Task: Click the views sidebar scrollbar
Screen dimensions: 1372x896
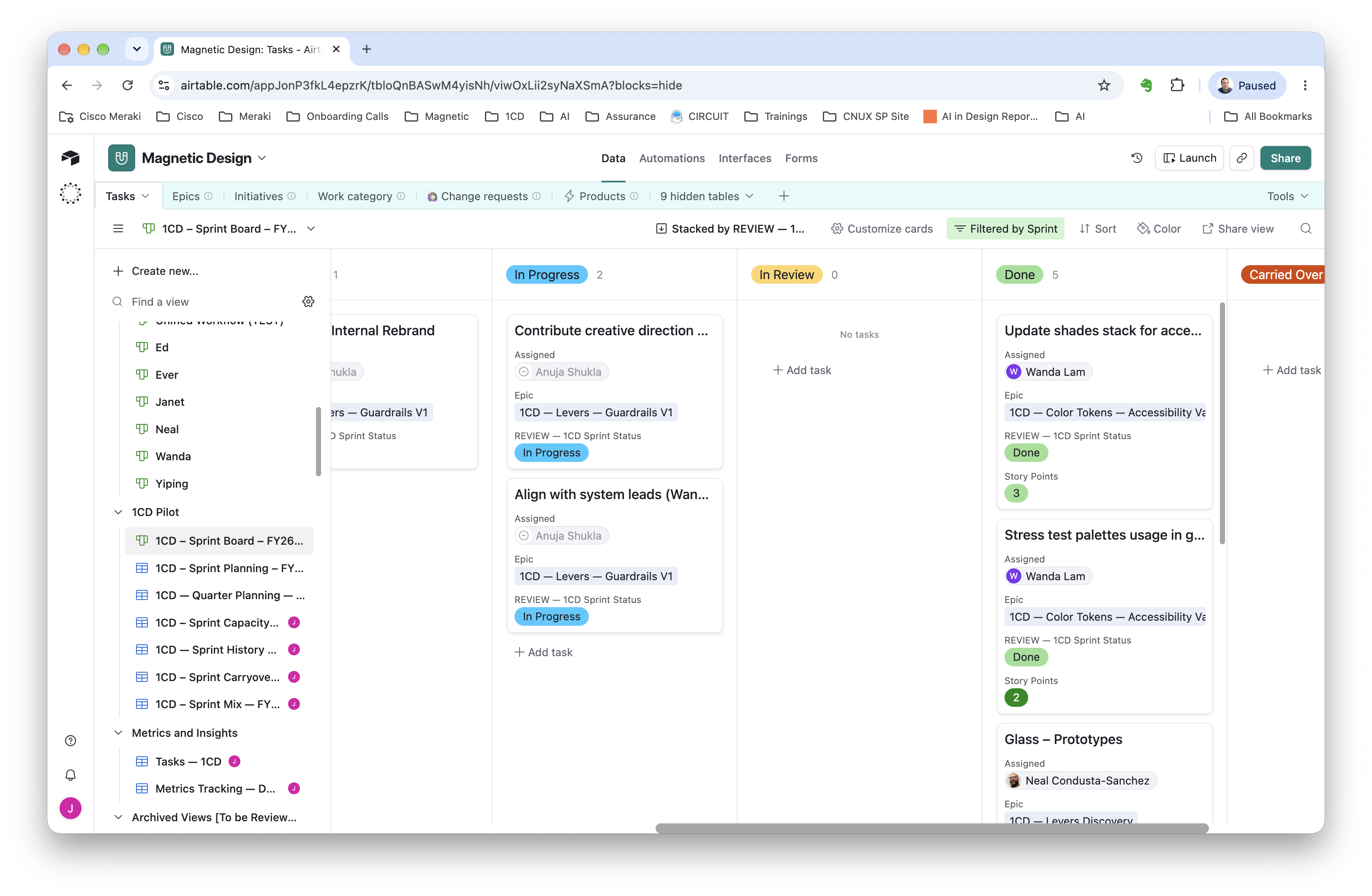Action: point(318,442)
